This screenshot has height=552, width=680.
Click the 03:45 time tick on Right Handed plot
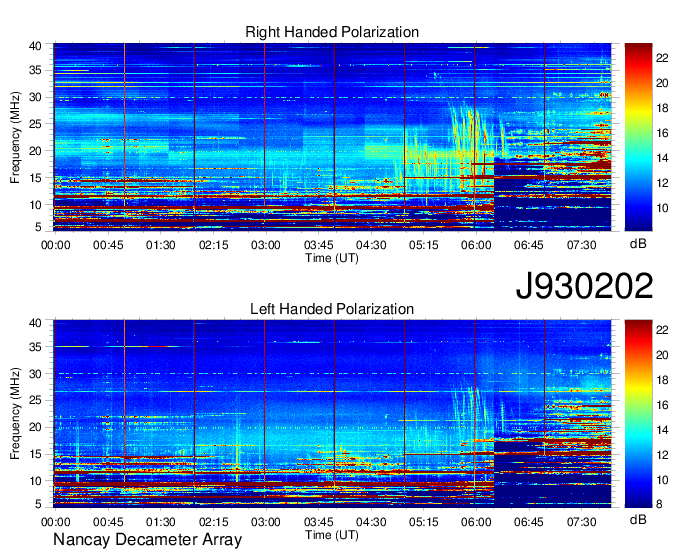(x=318, y=245)
